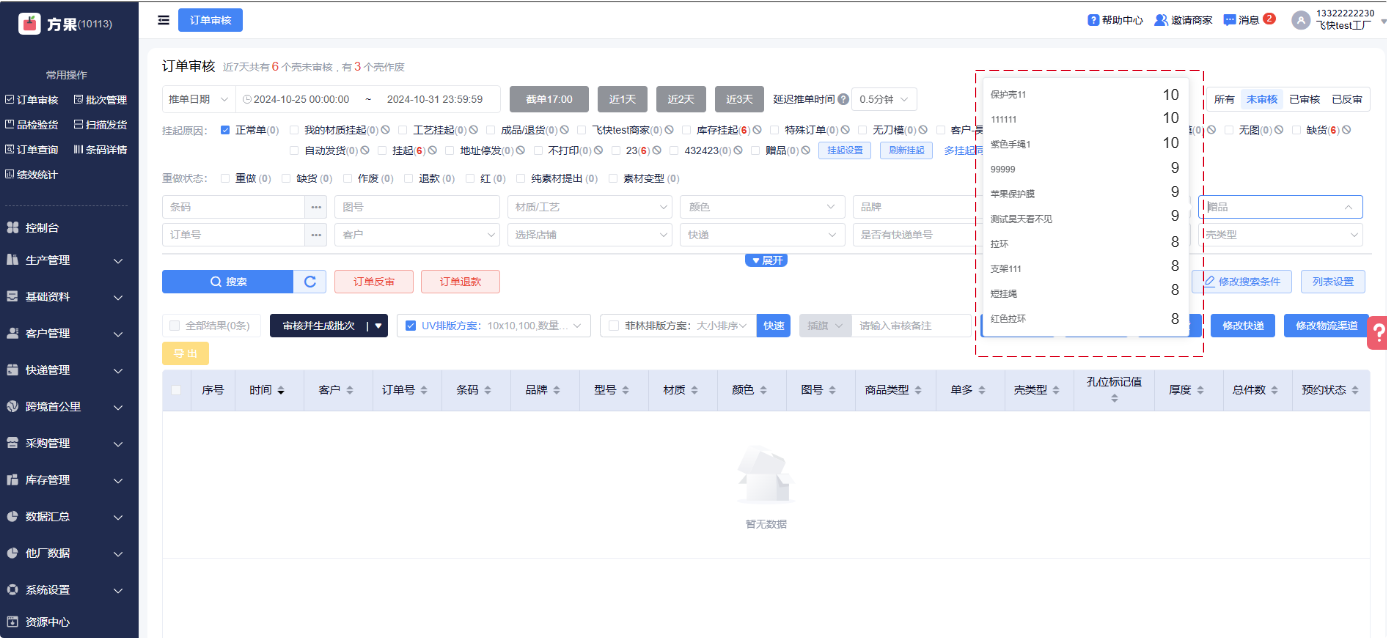Open 品检验货 shortcut in sidebar
This screenshot has height=638, width=1387.
32,125
